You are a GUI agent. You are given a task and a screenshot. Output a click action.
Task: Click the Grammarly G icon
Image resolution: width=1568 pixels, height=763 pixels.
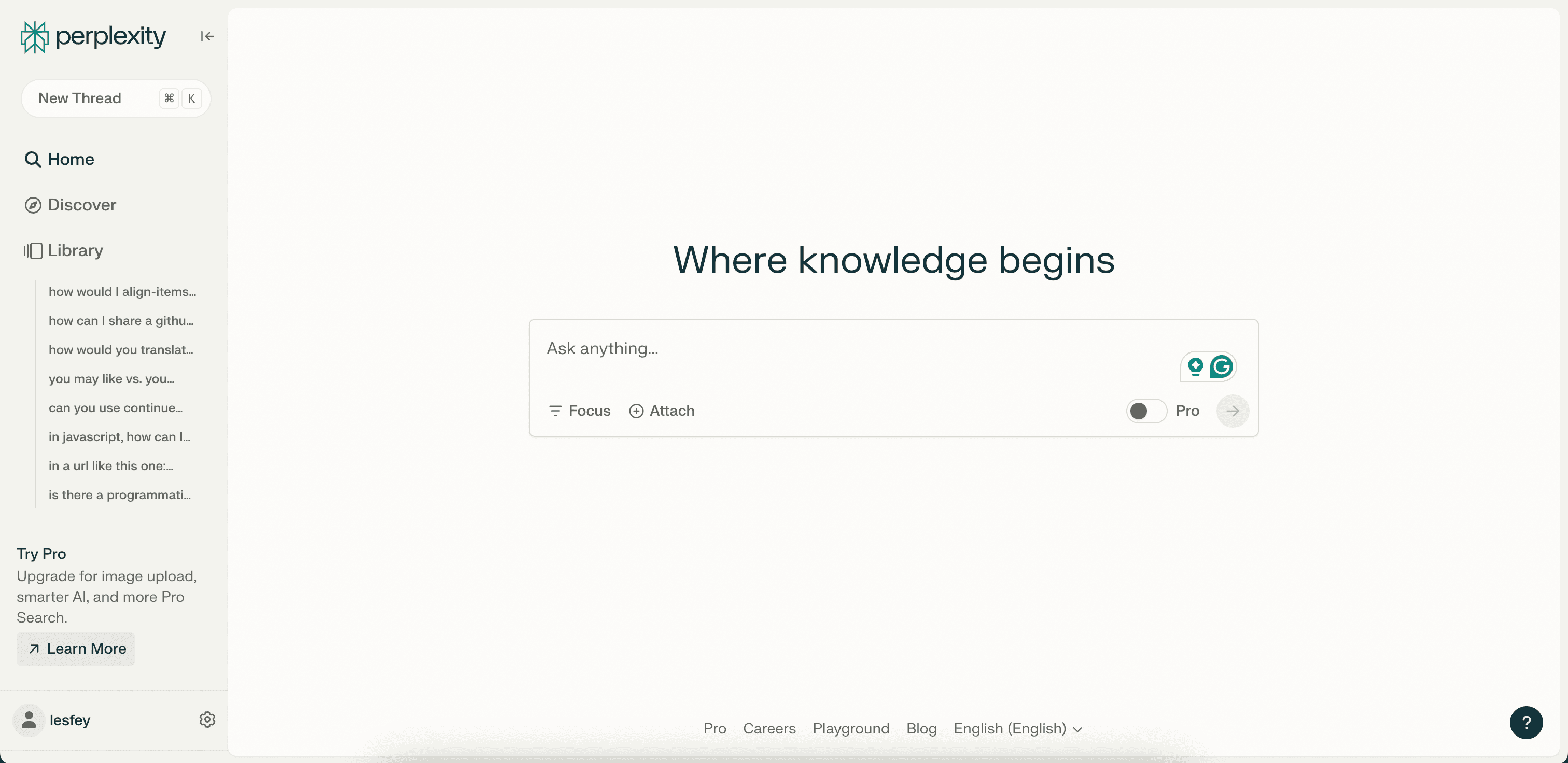1221,366
